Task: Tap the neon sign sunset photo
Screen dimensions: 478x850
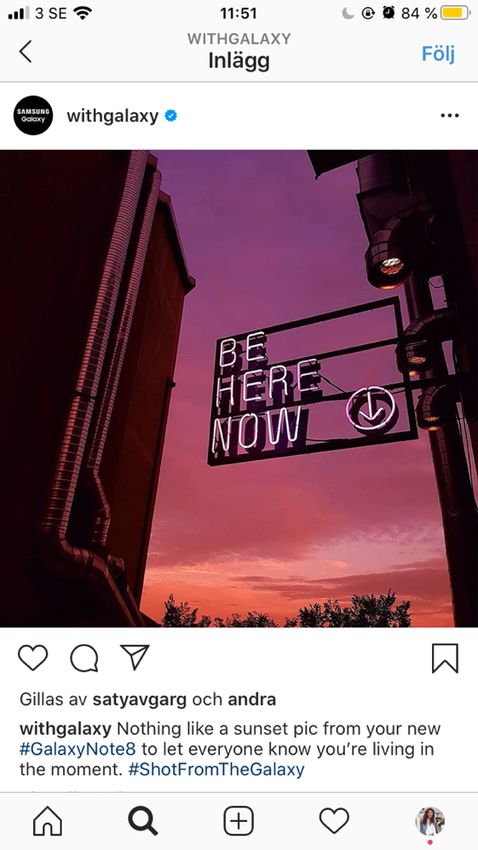Action: (239, 388)
